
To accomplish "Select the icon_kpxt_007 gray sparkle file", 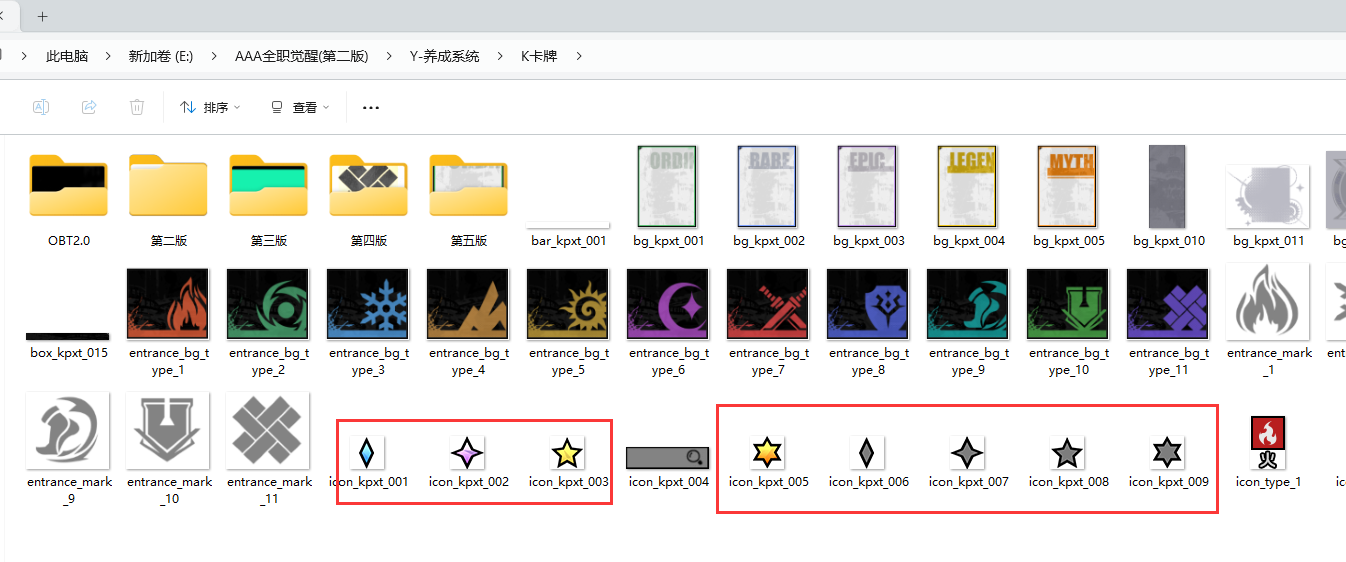I will [968, 454].
